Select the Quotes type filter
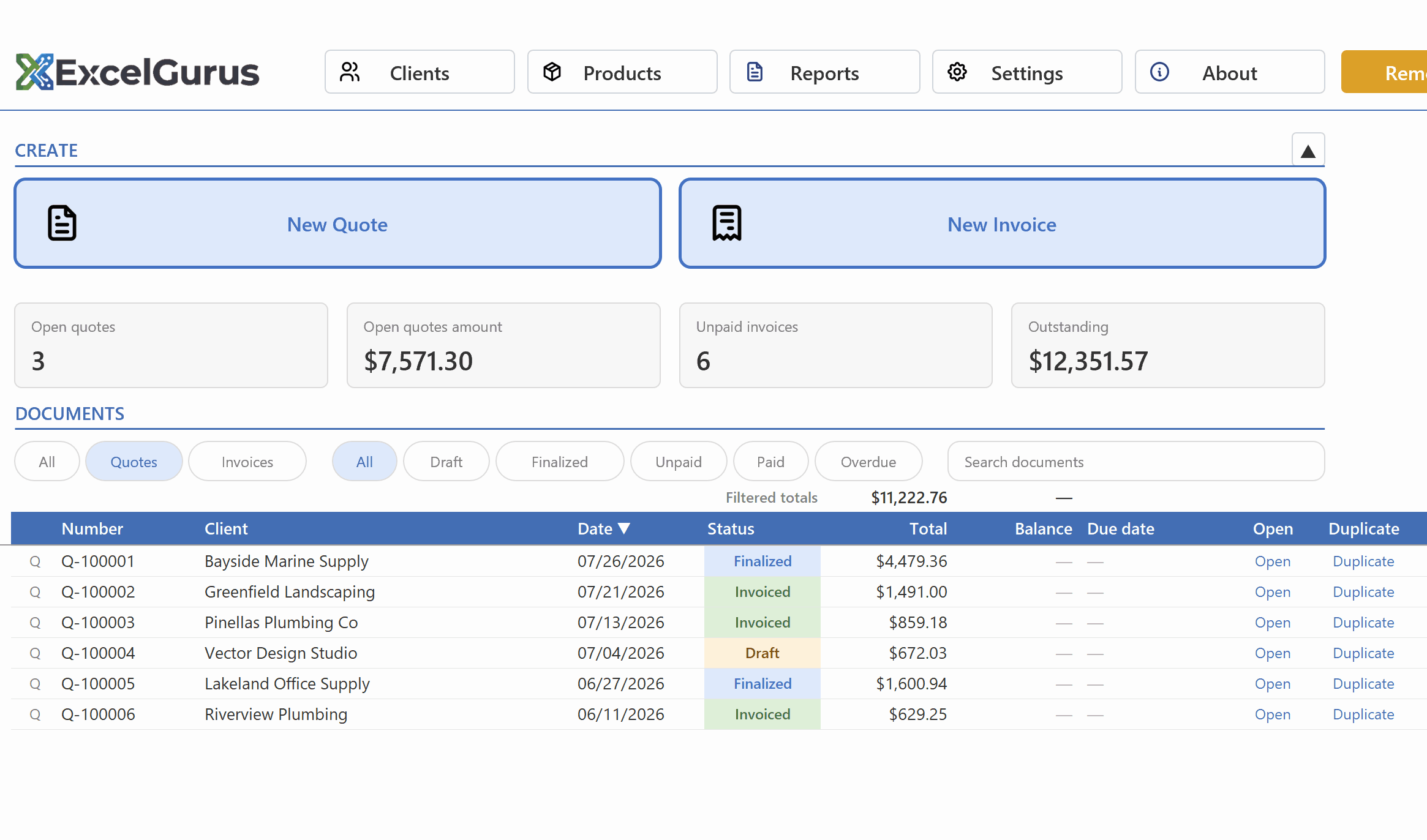Screen dimensions: 1427x840 click(x=134, y=462)
